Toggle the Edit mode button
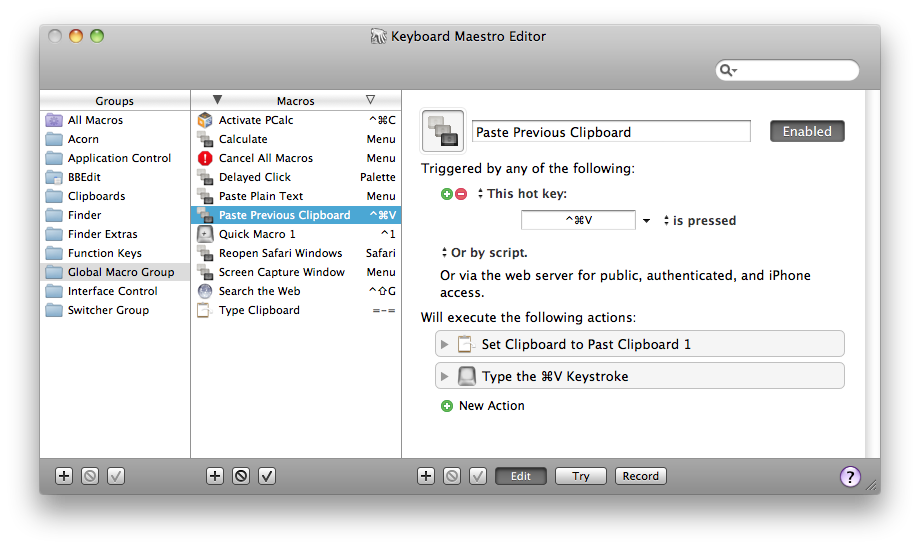The image size is (920, 549). coord(520,476)
